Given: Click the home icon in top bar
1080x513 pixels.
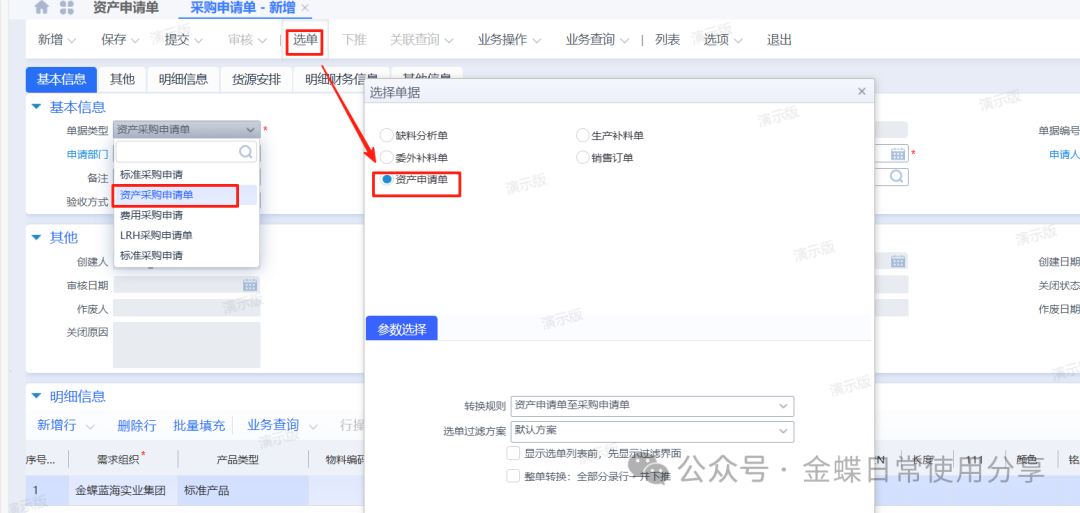Looking at the screenshot, I should [41, 8].
